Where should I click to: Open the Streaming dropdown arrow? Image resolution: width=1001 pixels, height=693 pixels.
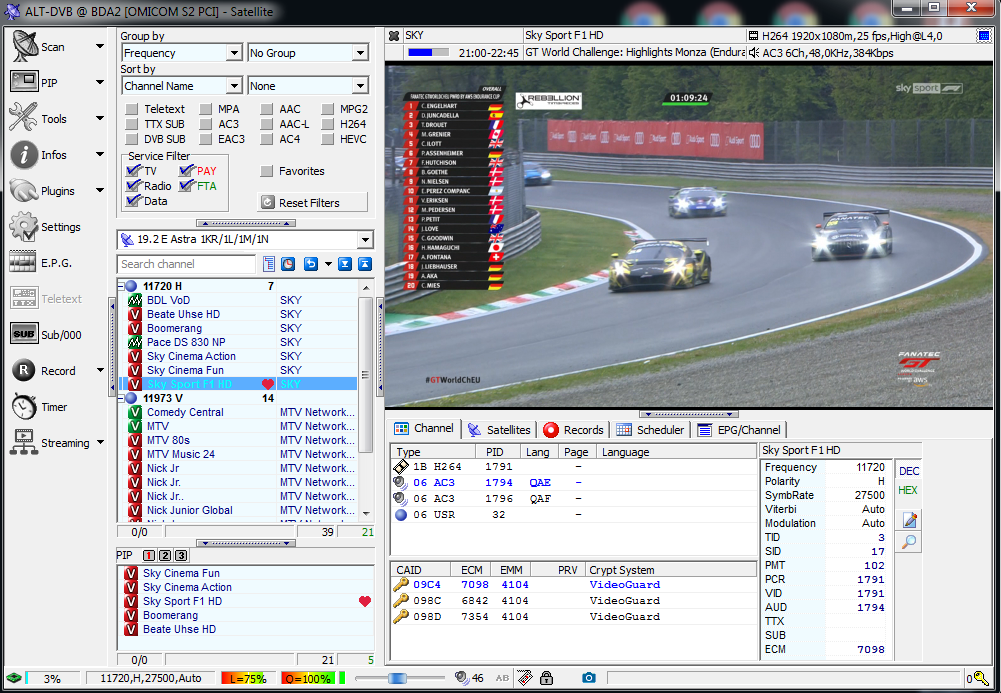click(100, 442)
